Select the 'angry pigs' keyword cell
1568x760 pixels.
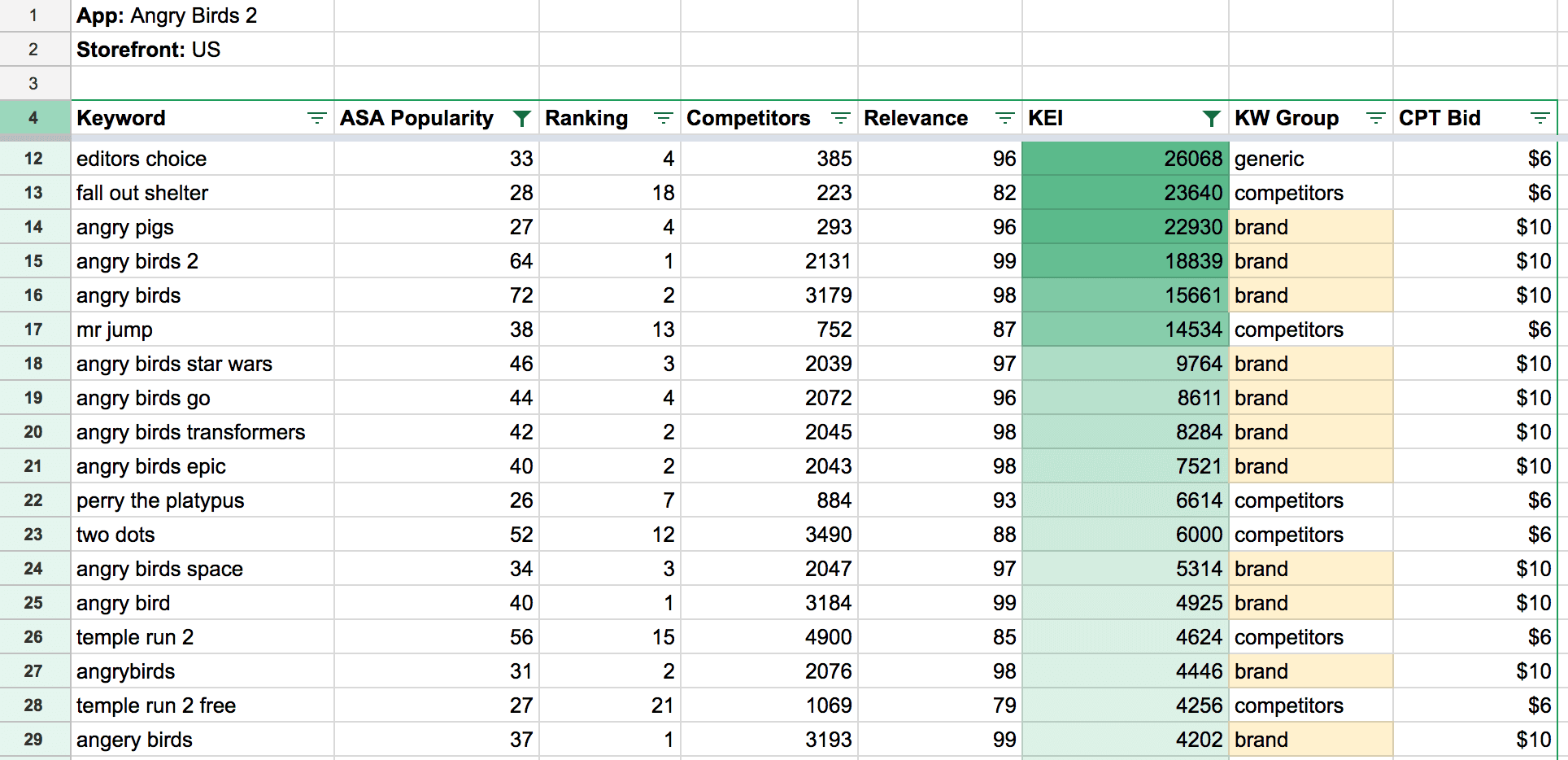(203, 227)
